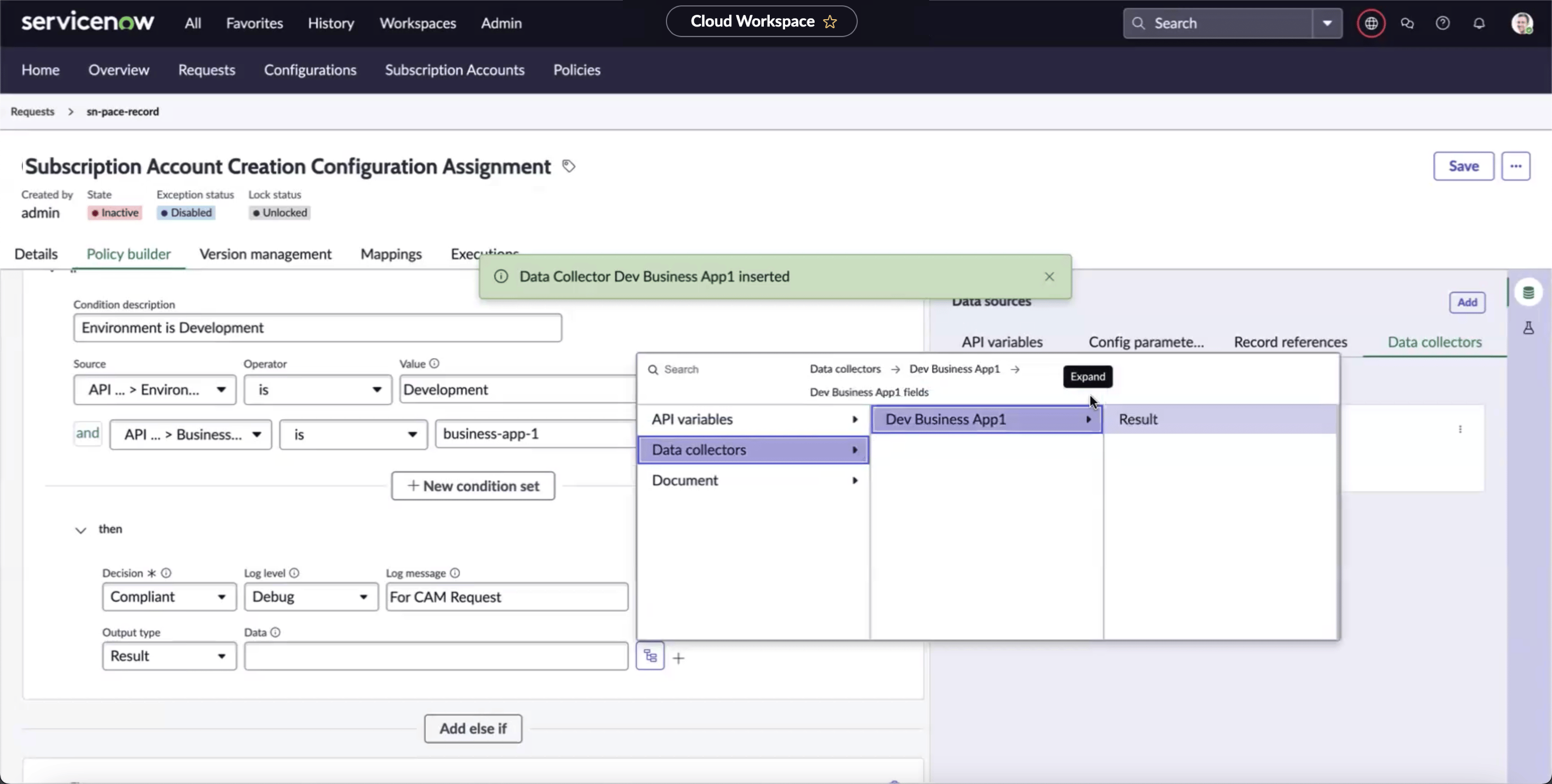The height and width of the screenshot is (784, 1552).
Task: Click the plus icon next to Data field
Action: [679, 658]
